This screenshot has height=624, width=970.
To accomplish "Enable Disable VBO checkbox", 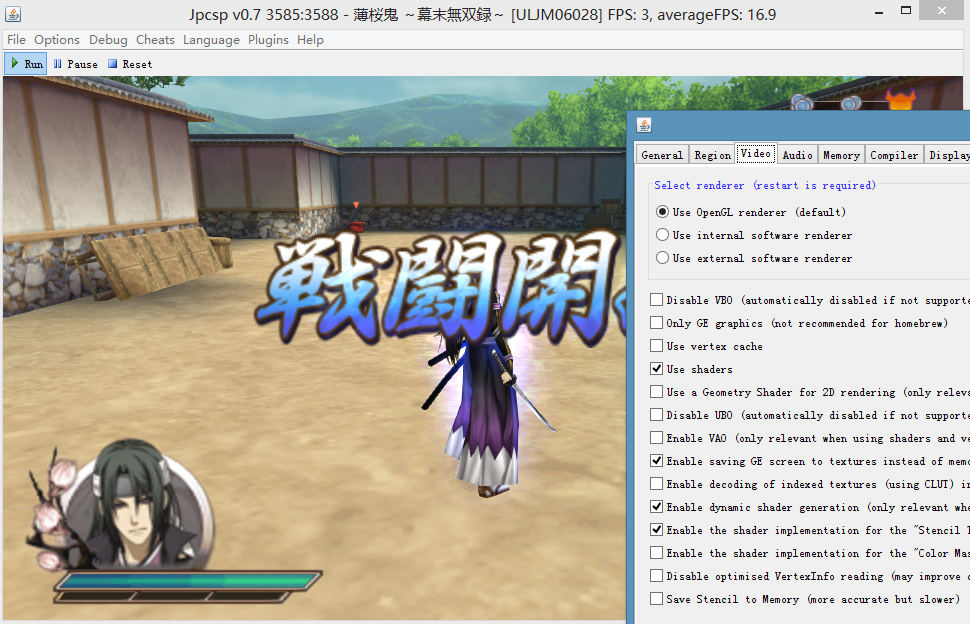I will [656, 300].
